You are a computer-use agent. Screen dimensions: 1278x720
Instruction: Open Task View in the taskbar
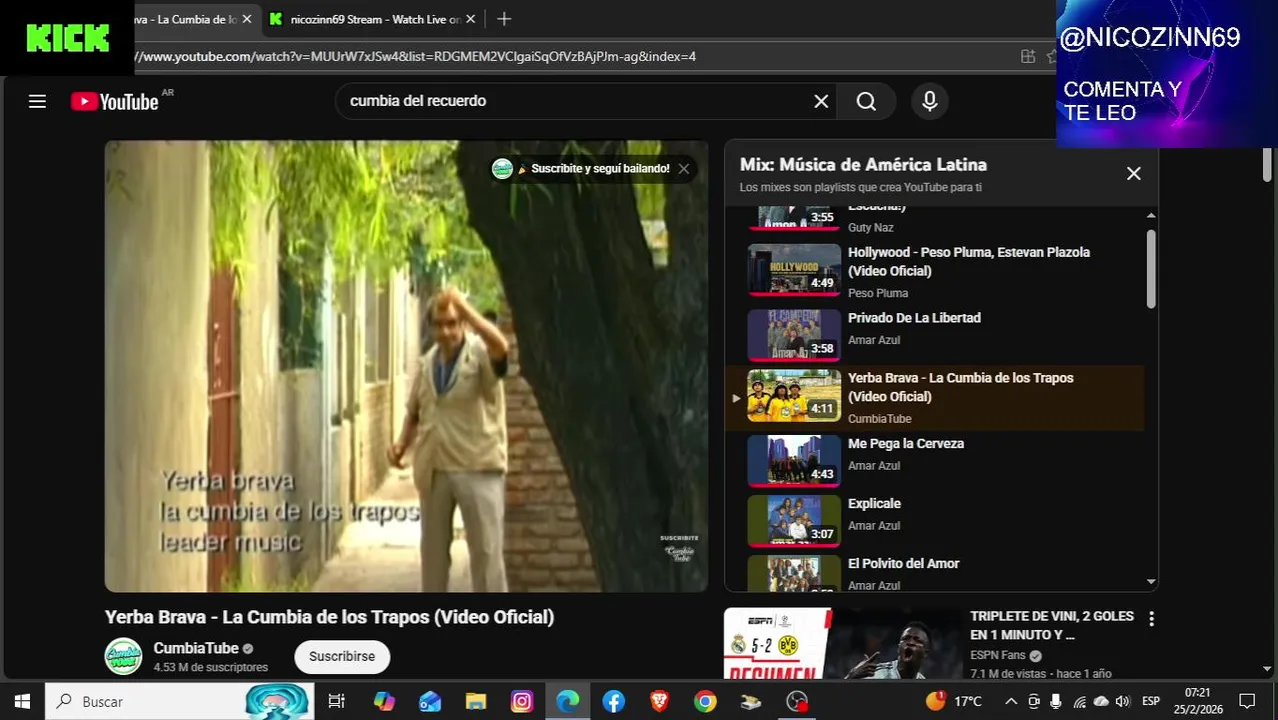[x=336, y=701]
